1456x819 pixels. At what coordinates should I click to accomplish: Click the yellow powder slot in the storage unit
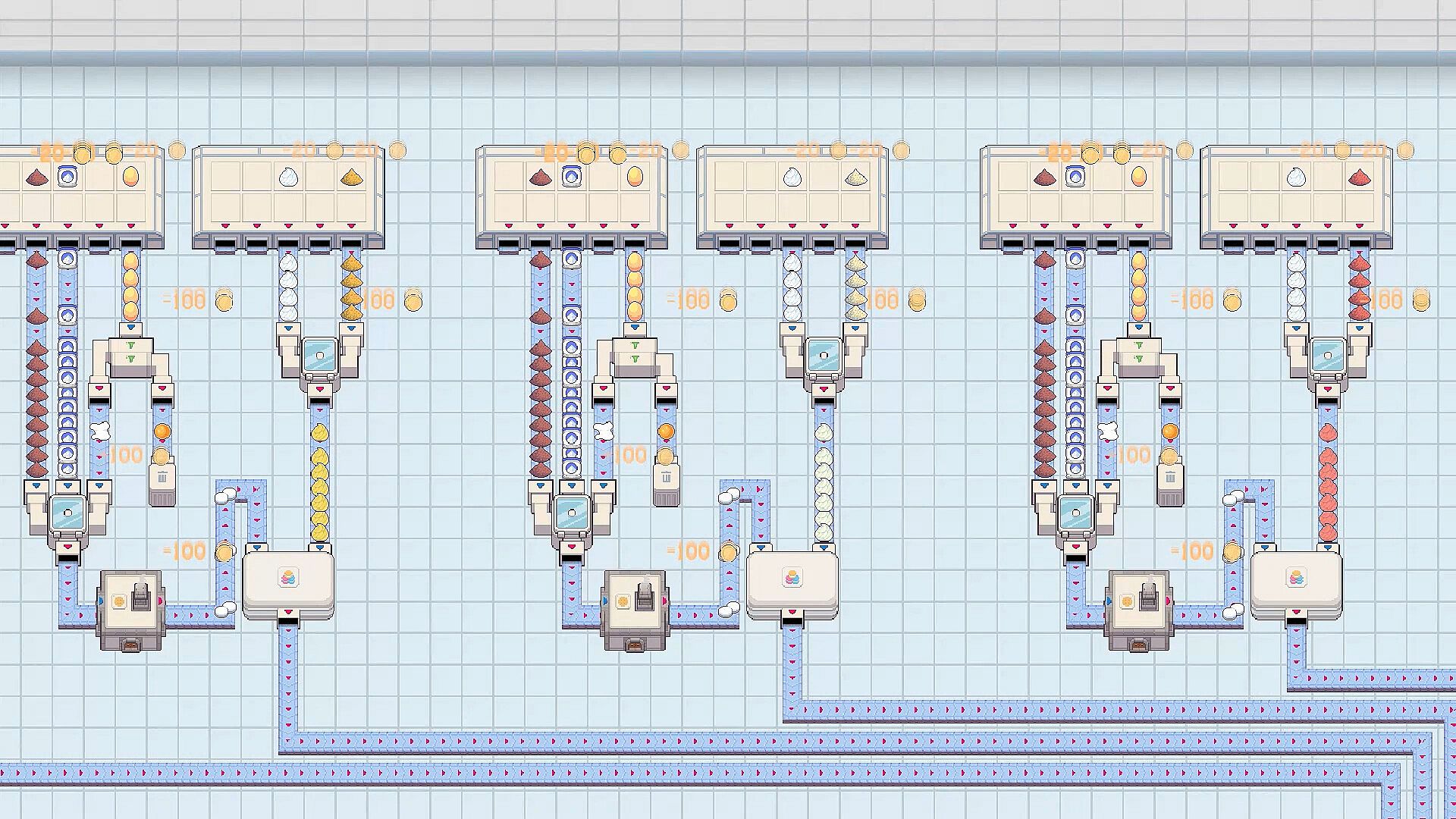click(351, 177)
